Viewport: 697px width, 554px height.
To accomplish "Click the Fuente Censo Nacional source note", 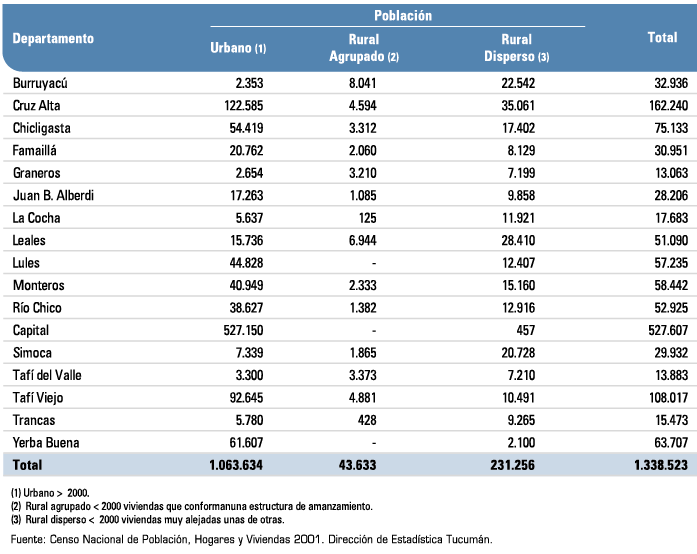I will click(x=251, y=539).
